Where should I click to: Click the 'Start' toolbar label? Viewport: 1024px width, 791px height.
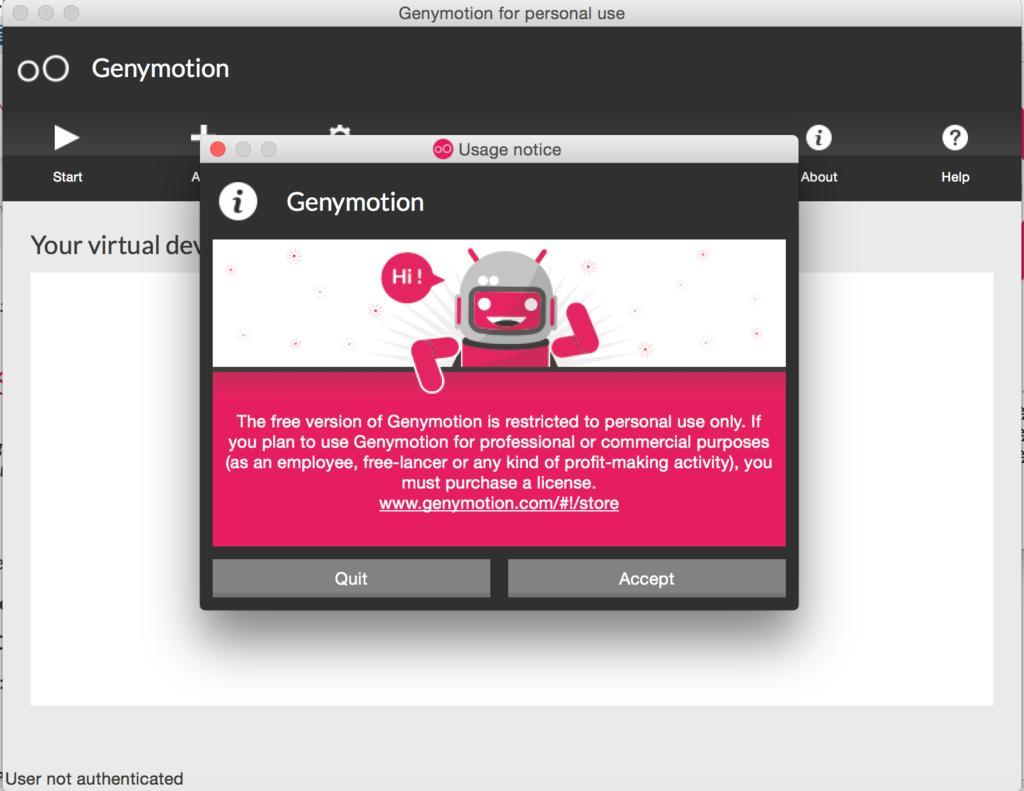point(67,177)
